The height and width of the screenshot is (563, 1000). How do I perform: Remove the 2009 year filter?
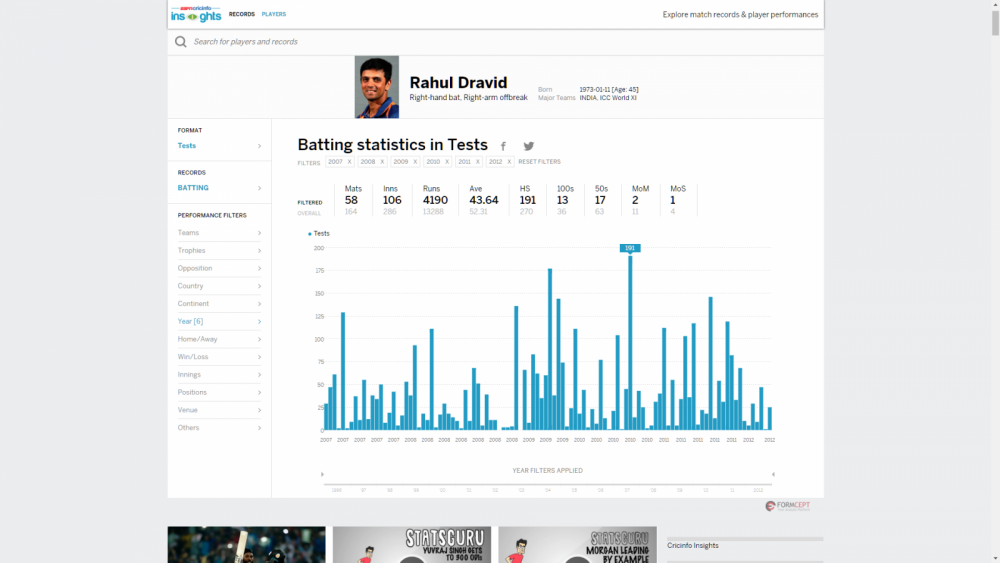tap(415, 162)
